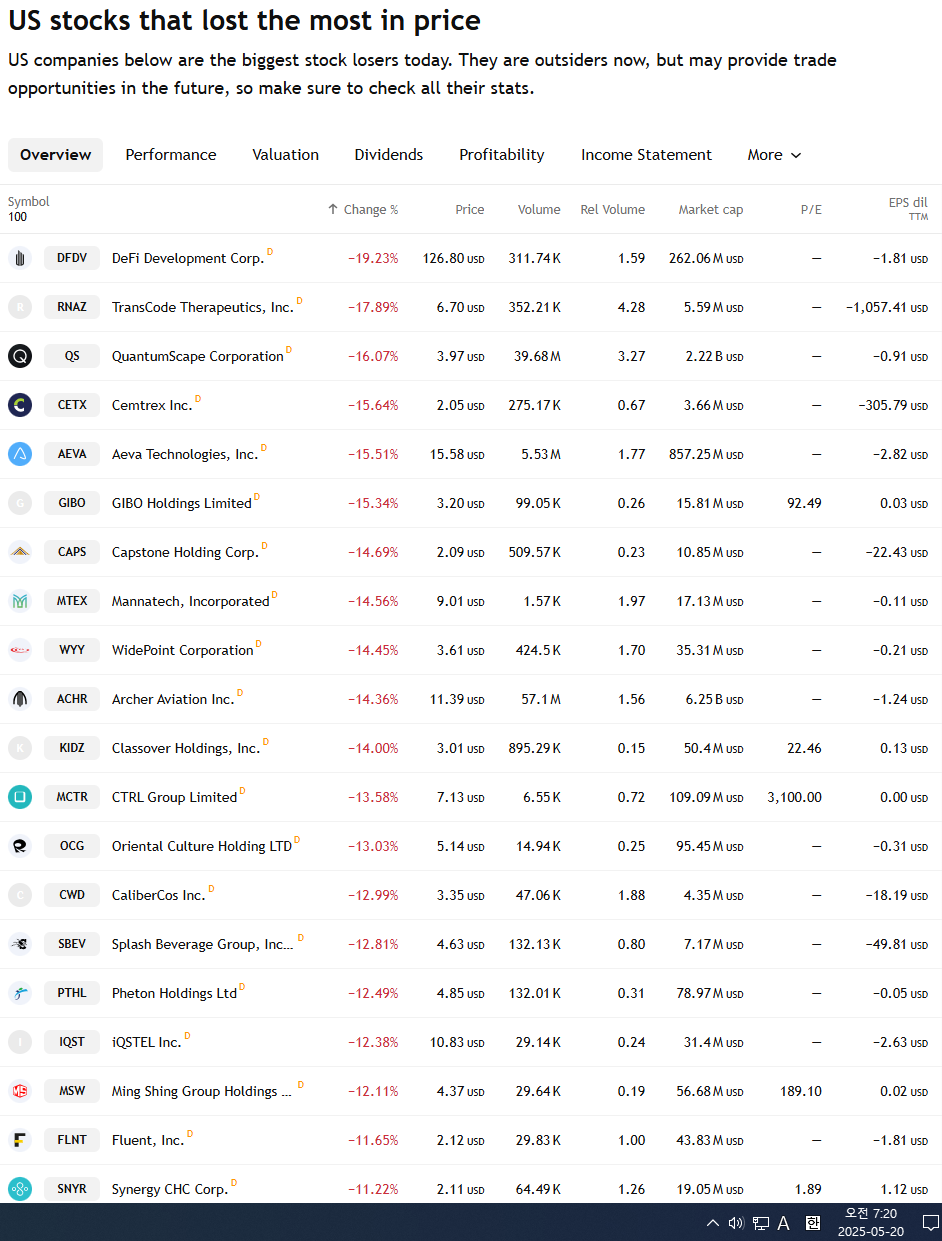Toggle the Korean IME indicator in taskbar
942x1241 pixels.
click(x=813, y=1222)
